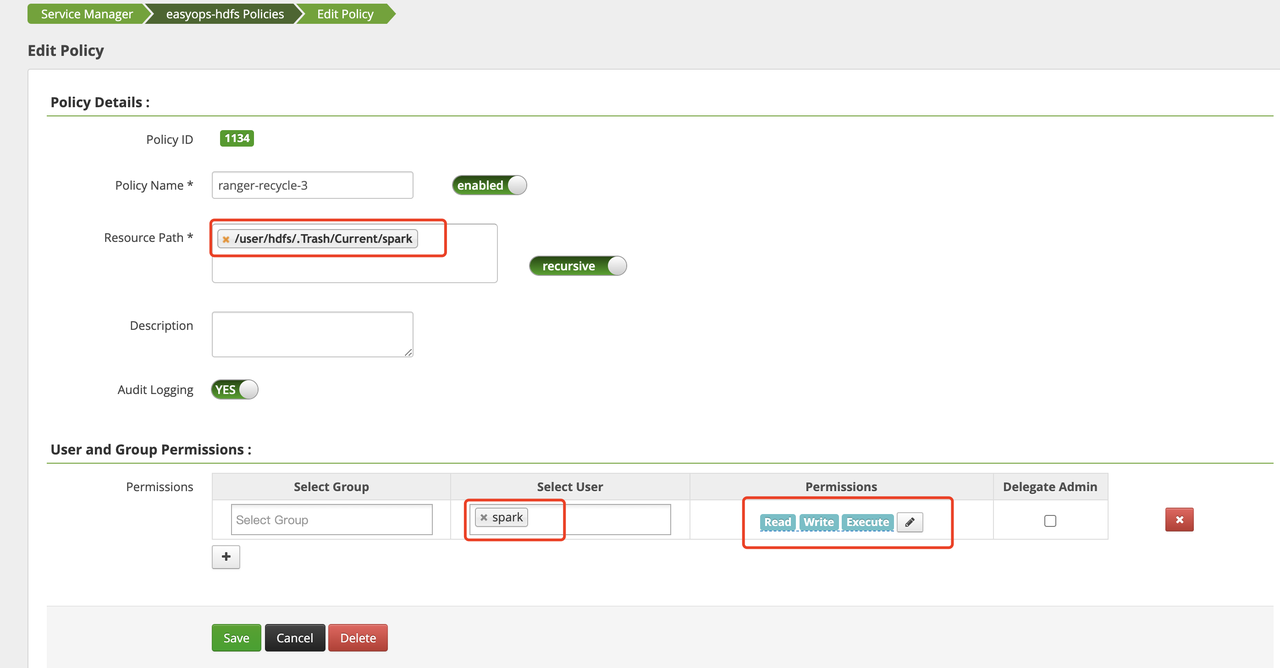Open the Select Group dropdown

[x=331, y=519]
